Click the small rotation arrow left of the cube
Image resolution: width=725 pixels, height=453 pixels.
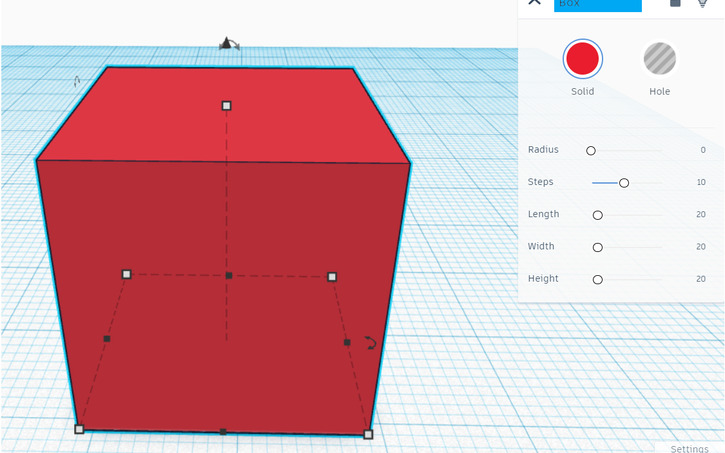point(77,82)
